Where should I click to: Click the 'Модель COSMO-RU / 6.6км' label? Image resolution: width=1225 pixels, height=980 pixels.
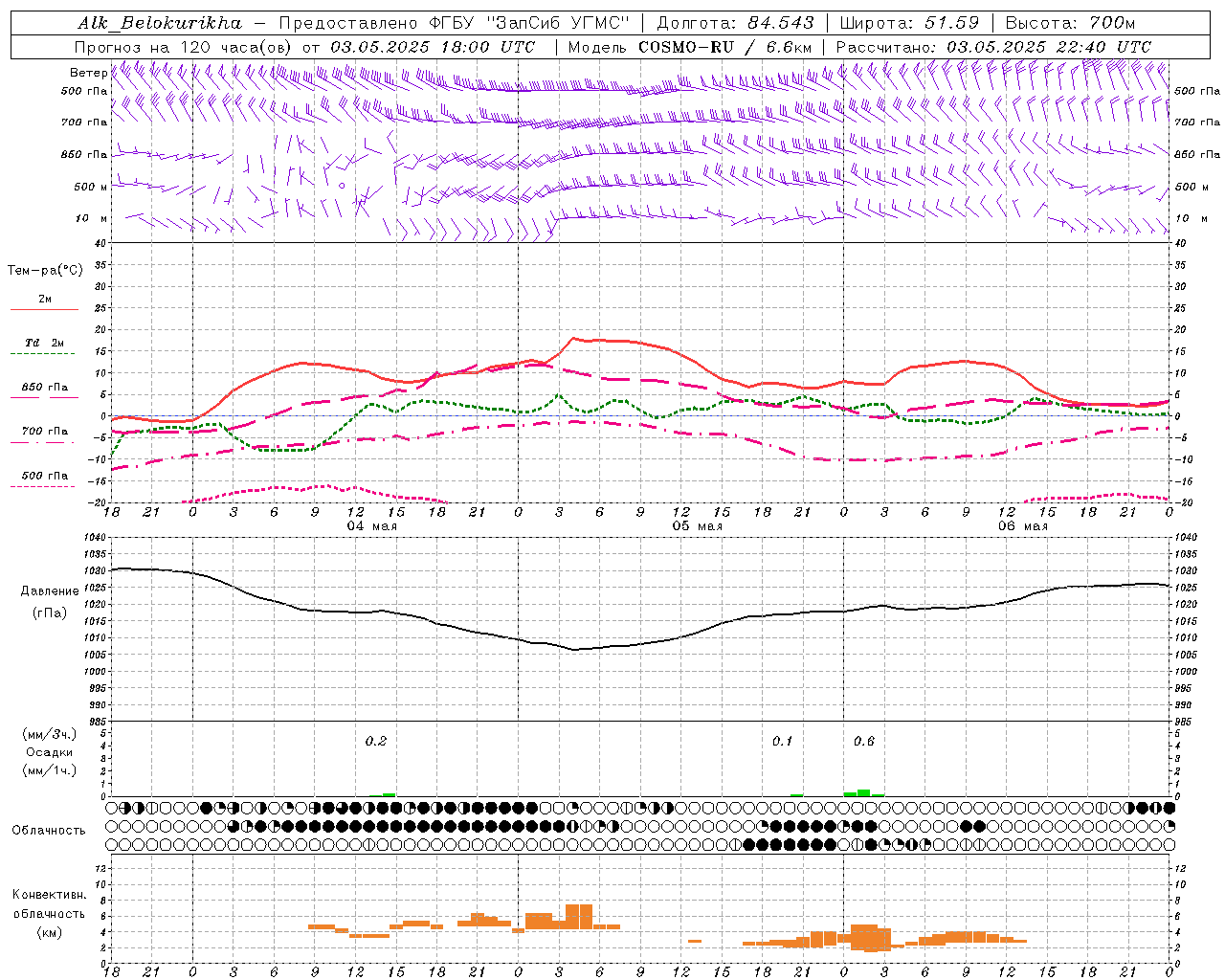tap(690, 47)
